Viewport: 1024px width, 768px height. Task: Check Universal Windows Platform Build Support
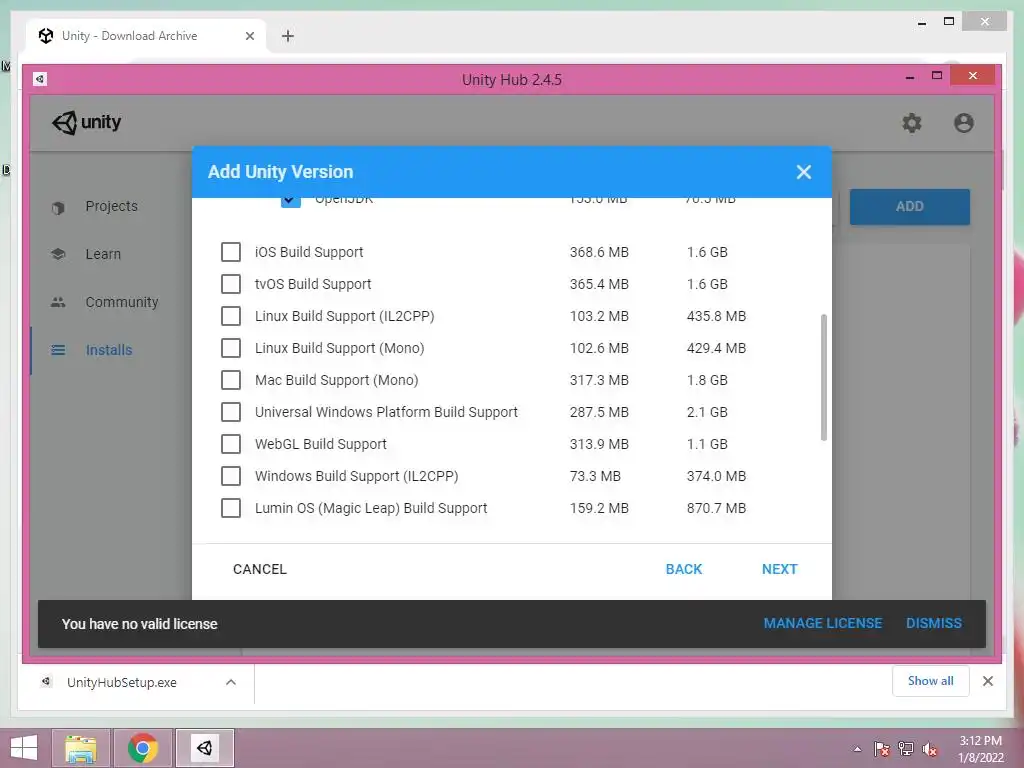coord(231,412)
